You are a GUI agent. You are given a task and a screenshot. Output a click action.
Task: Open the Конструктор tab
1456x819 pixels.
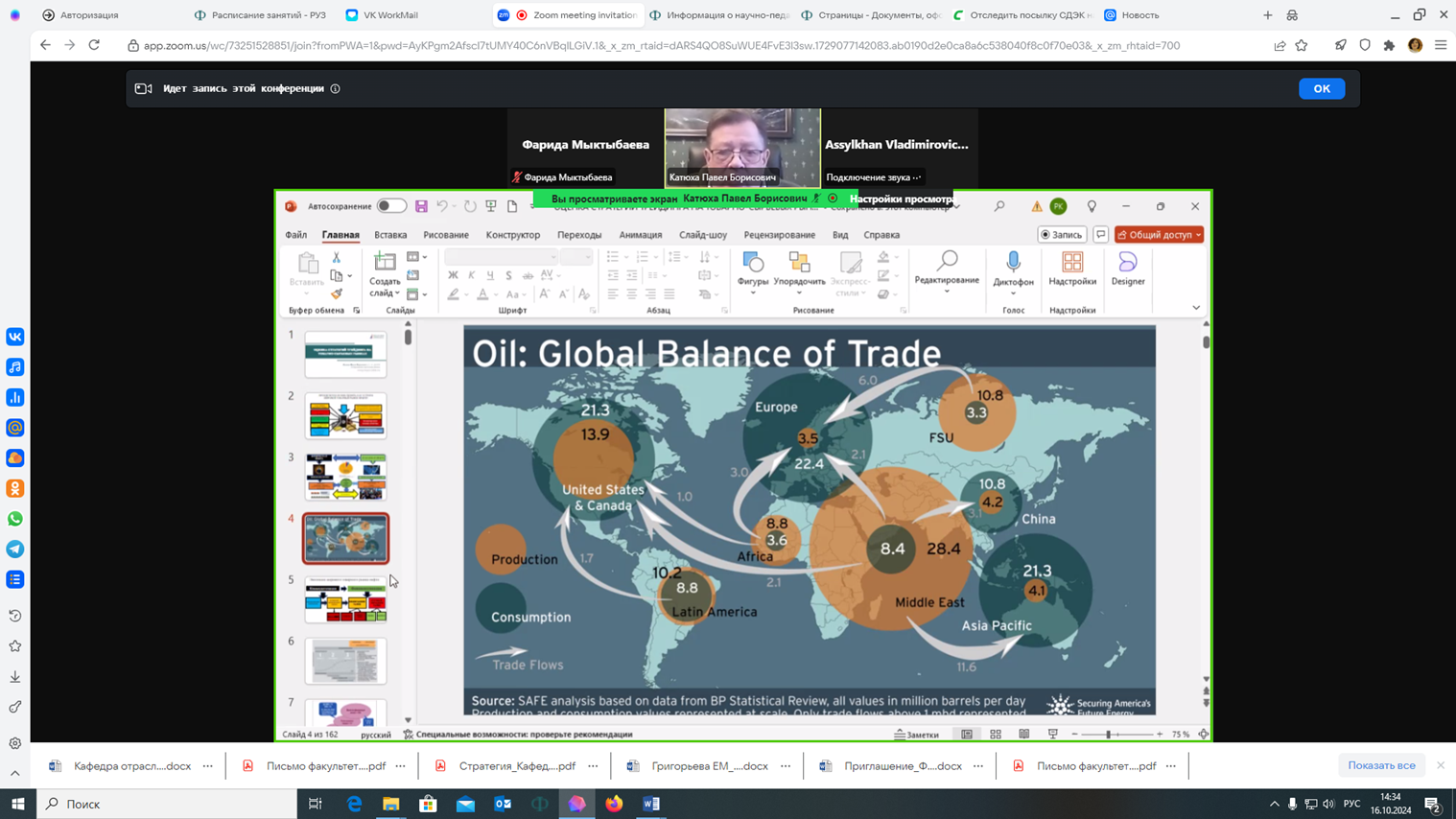[513, 235]
